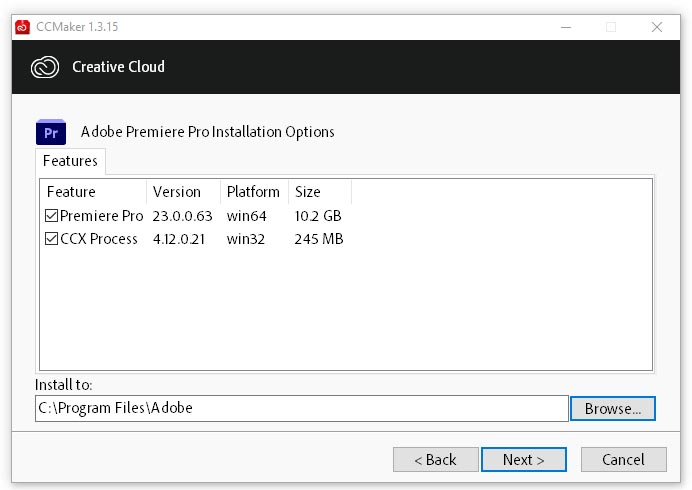This screenshot has height=490, width=692.
Task: Click the win64 platform cell
Action: tap(246, 216)
